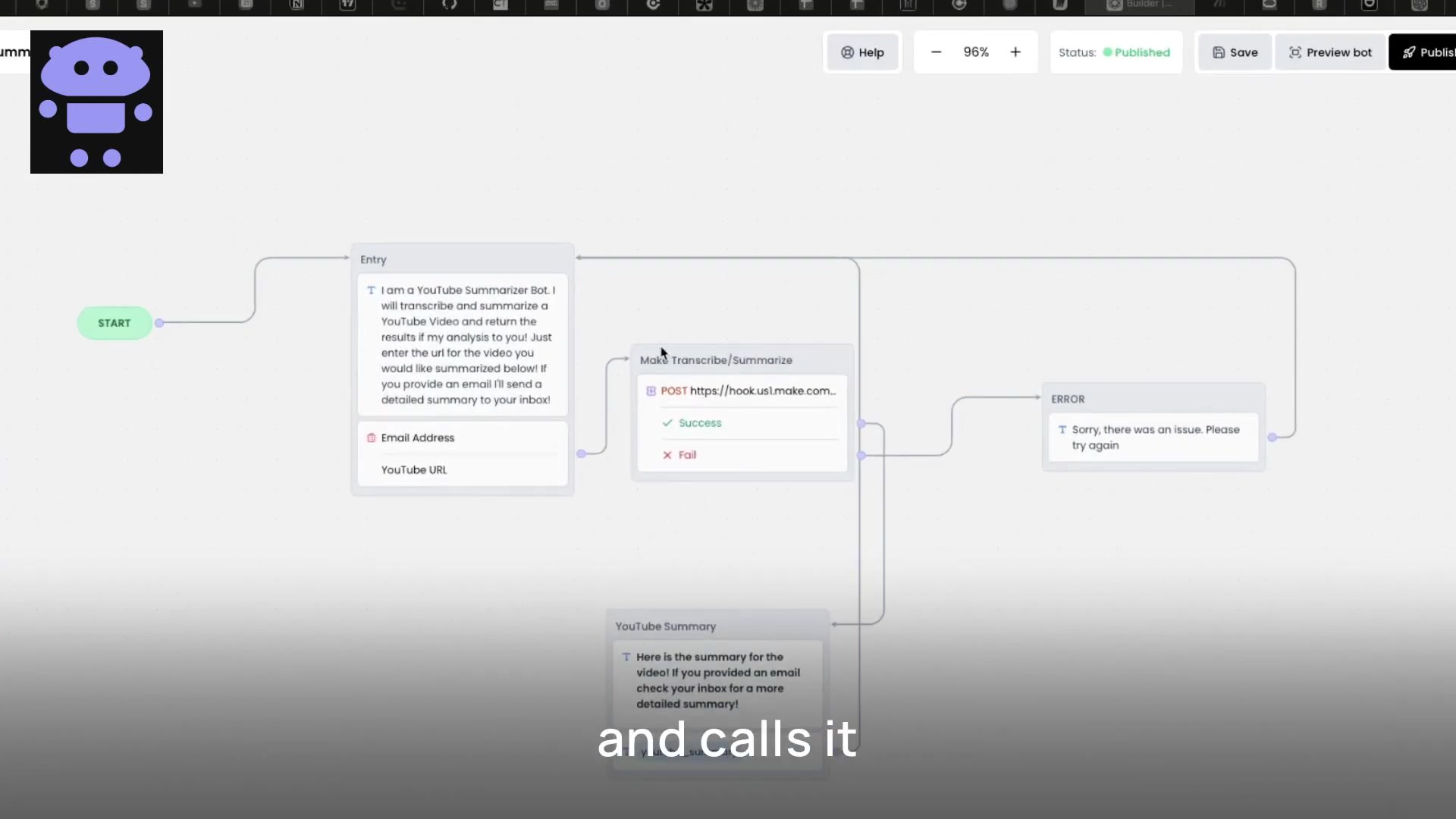Select the START node

pos(115,323)
